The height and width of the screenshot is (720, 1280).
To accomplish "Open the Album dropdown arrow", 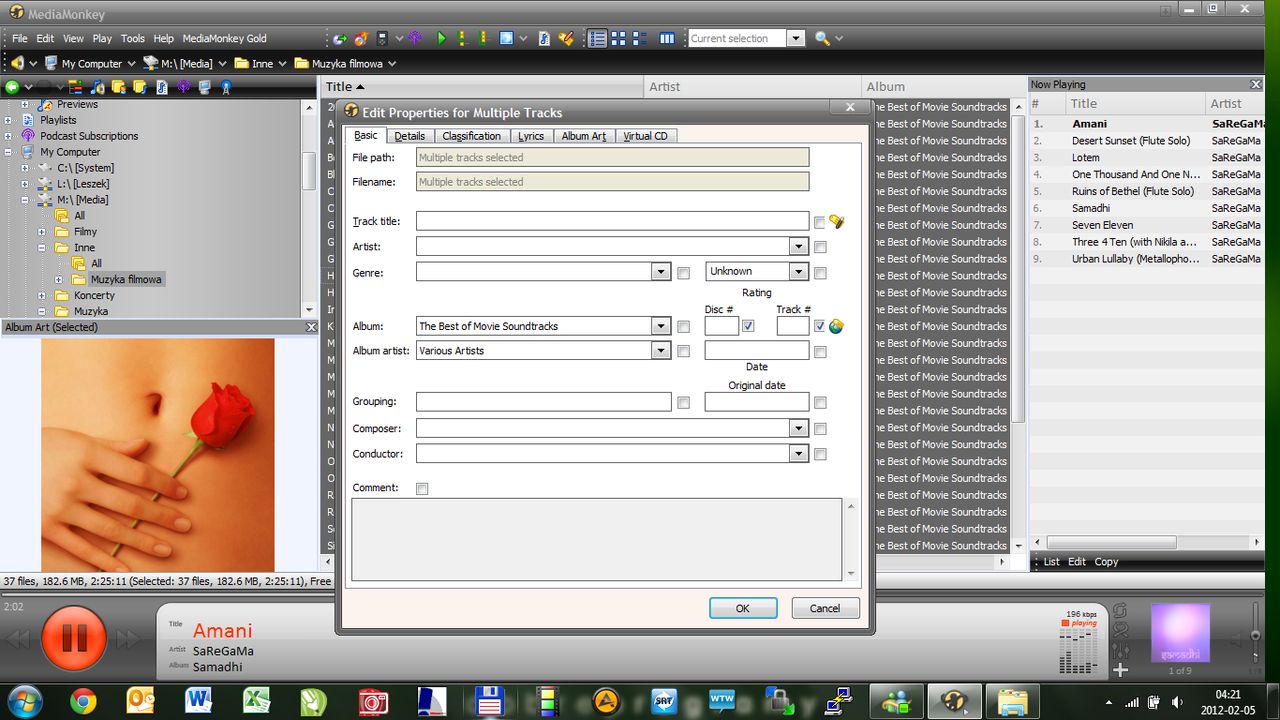I will pyautogui.click(x=660, y=326).
